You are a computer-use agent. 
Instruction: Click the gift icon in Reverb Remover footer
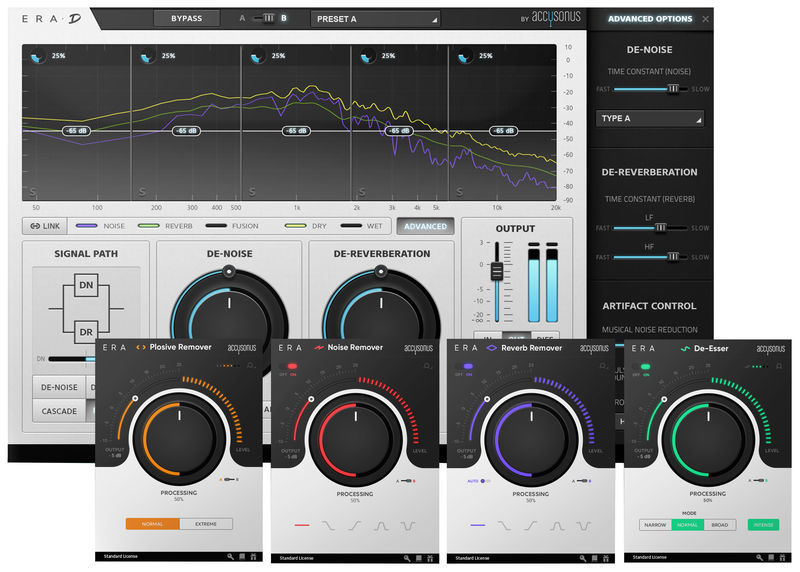(x=606, y=558)
